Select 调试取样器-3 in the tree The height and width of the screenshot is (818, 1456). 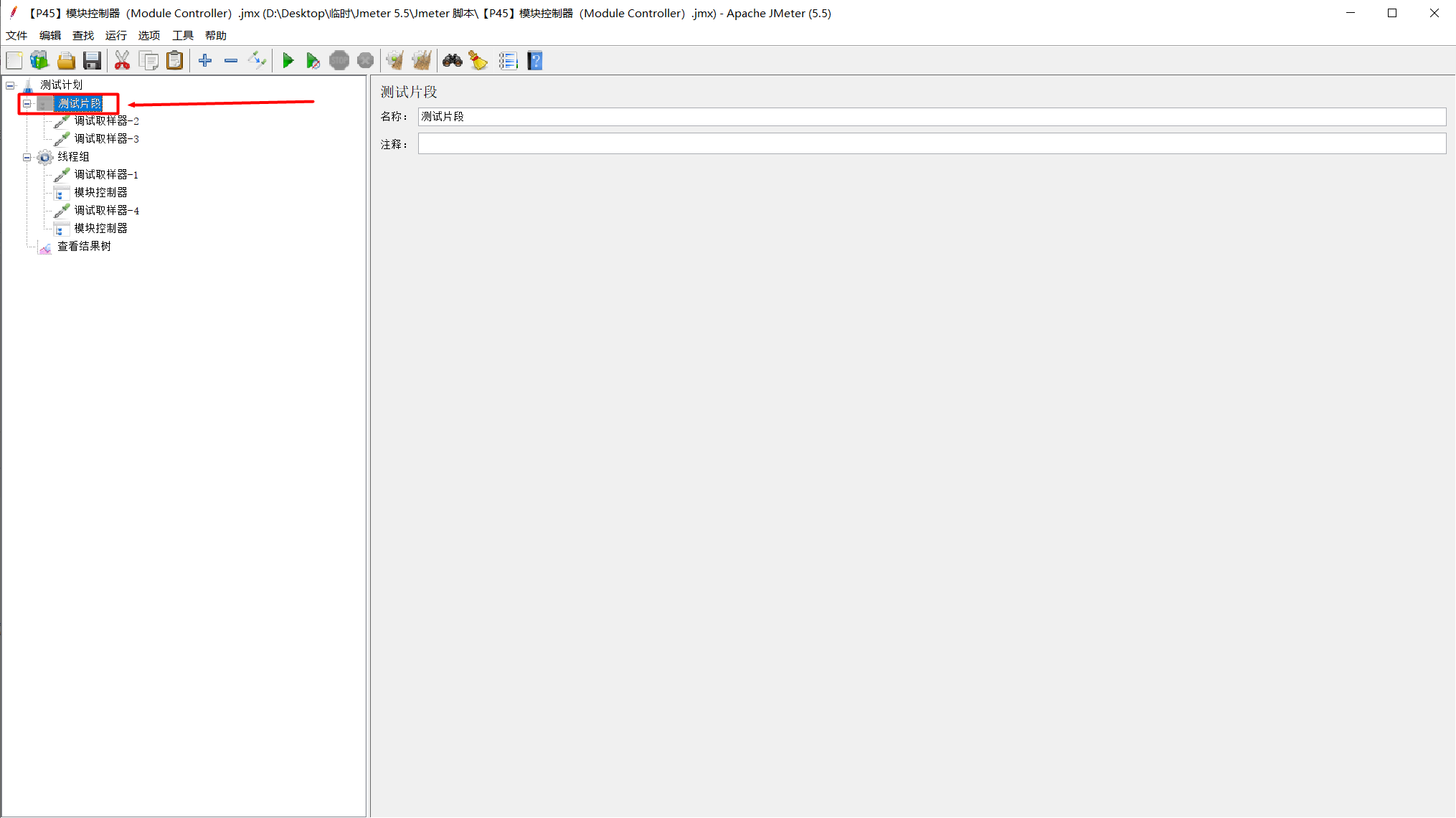(107, 139)
